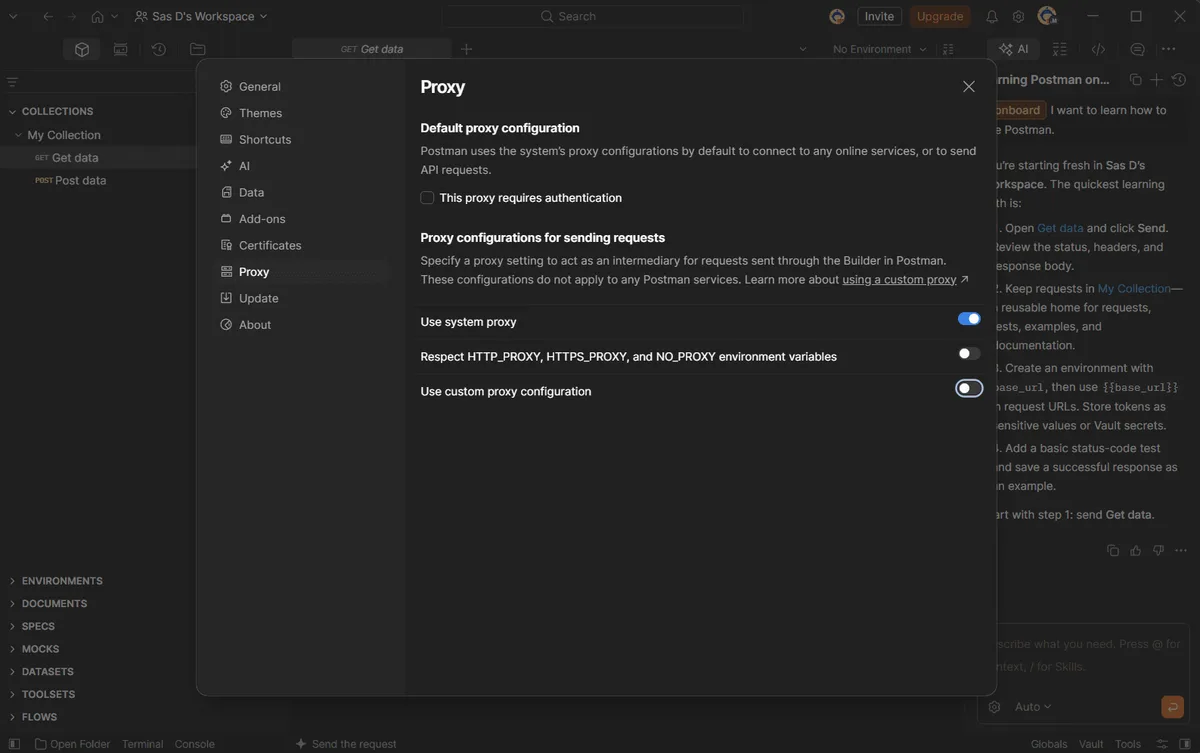Add new tab with plus icon
This screenshot has width=1200, height=753.
tap(466, 49)
